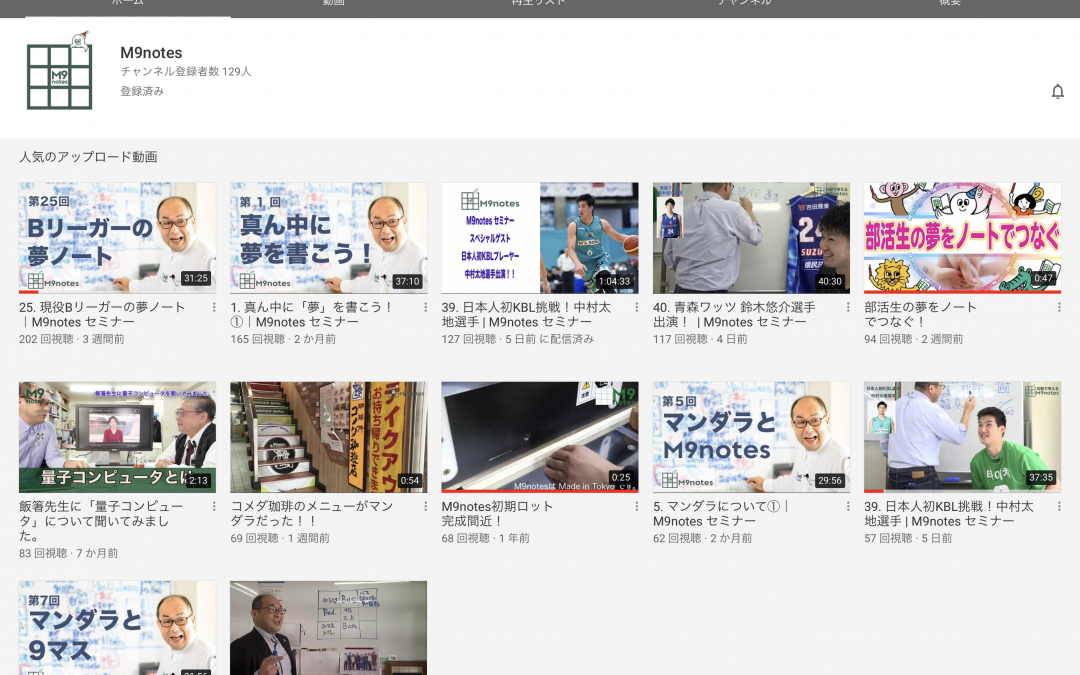Open title 部活生の夢をノートでつなぐ！
1080x675 pixels.
[920, 314]
